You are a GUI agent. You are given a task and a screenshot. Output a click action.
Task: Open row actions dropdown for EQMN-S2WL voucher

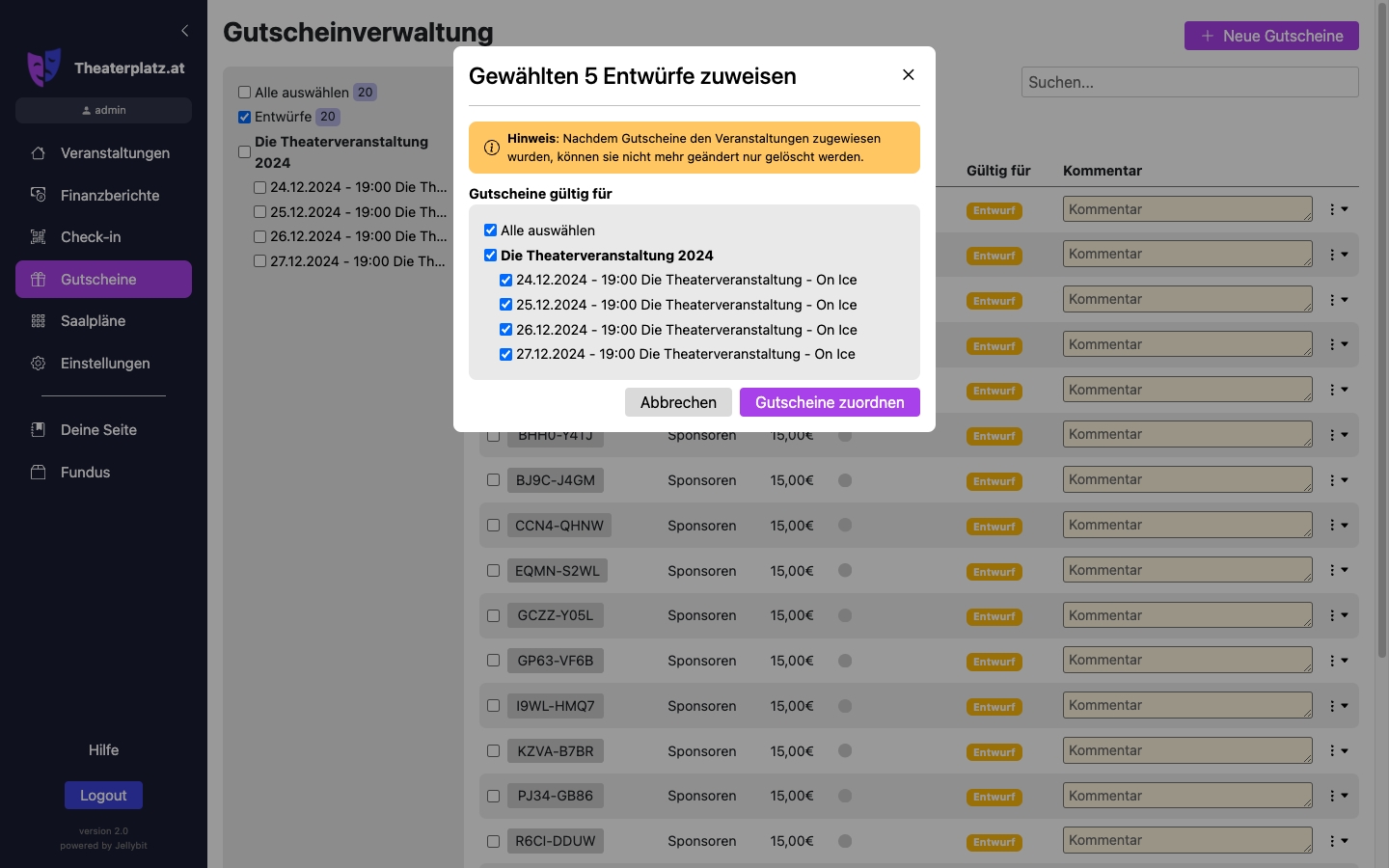click(1338, 571)
